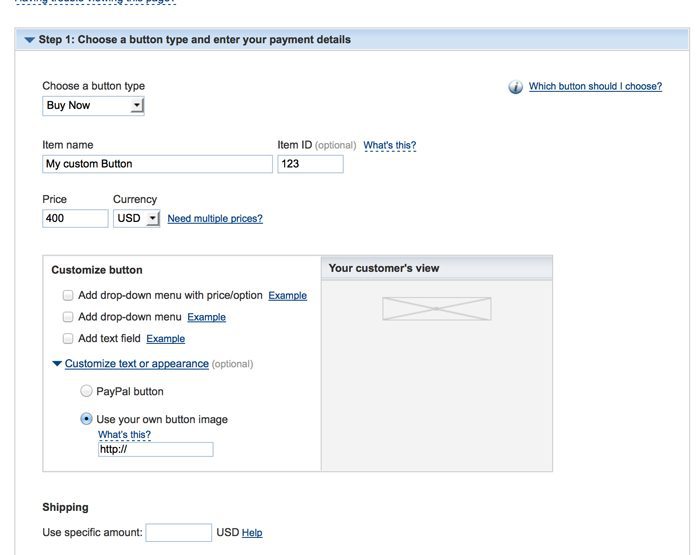Click the button image URL field
The width and height of the screenshot is (700, 555).
click(155, 450)
